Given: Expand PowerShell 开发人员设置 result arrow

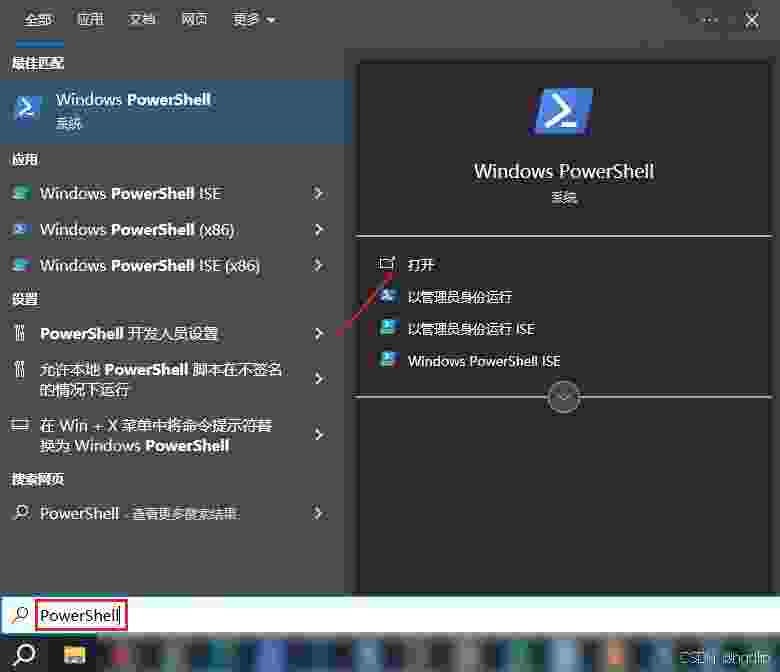Looking at the screenshot, I should point(318,333).
